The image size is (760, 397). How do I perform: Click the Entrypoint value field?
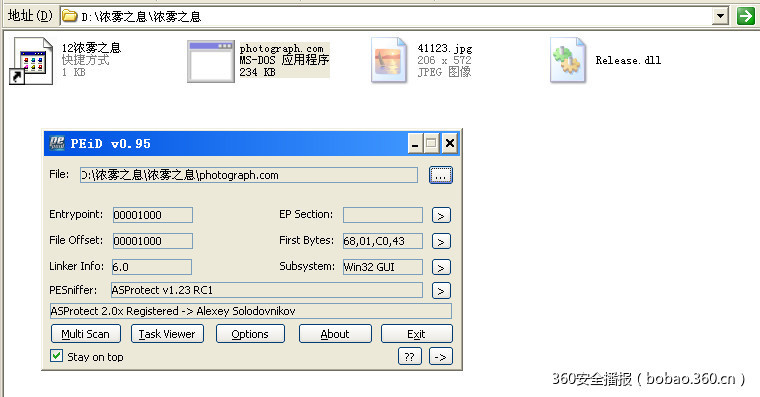tap(153, 215)
